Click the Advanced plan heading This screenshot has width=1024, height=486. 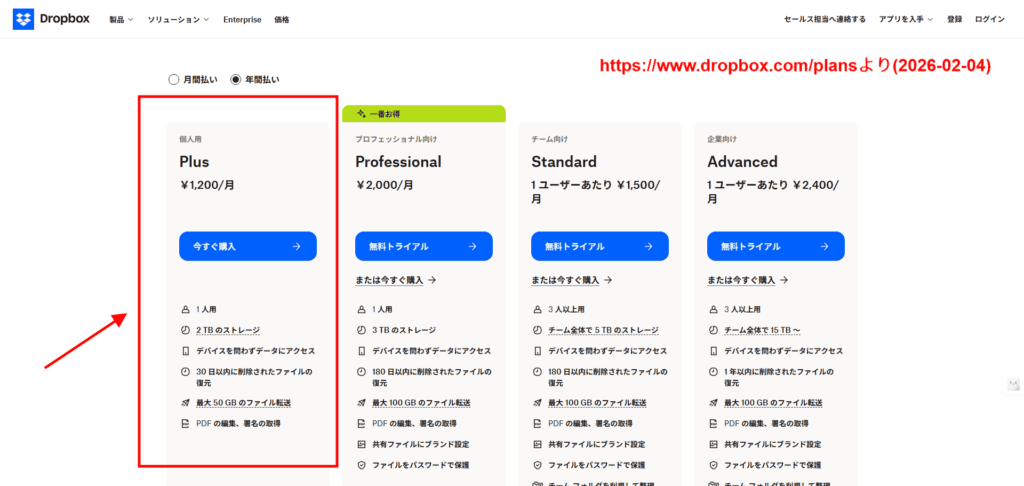743,161
